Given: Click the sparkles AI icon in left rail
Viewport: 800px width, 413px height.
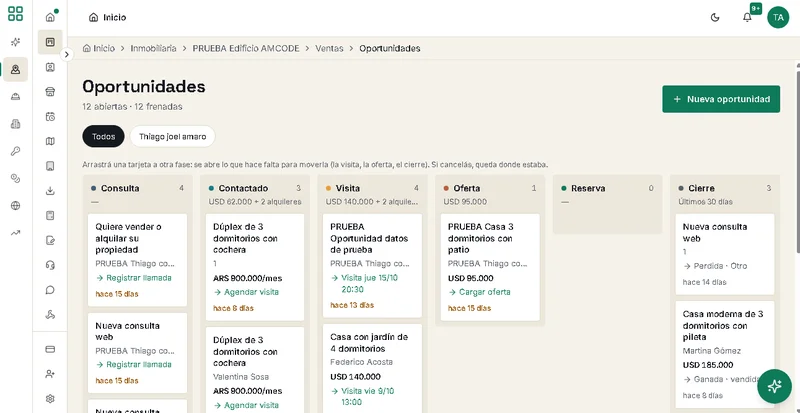Looking at the screenshot, I should click(15, 42).
